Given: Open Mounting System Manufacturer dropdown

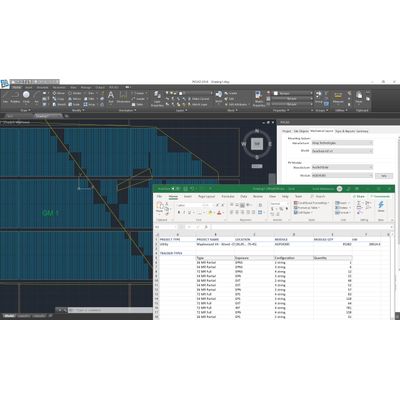Looking at the screenshot, I should pyautogui.click(x=342, y=143).
